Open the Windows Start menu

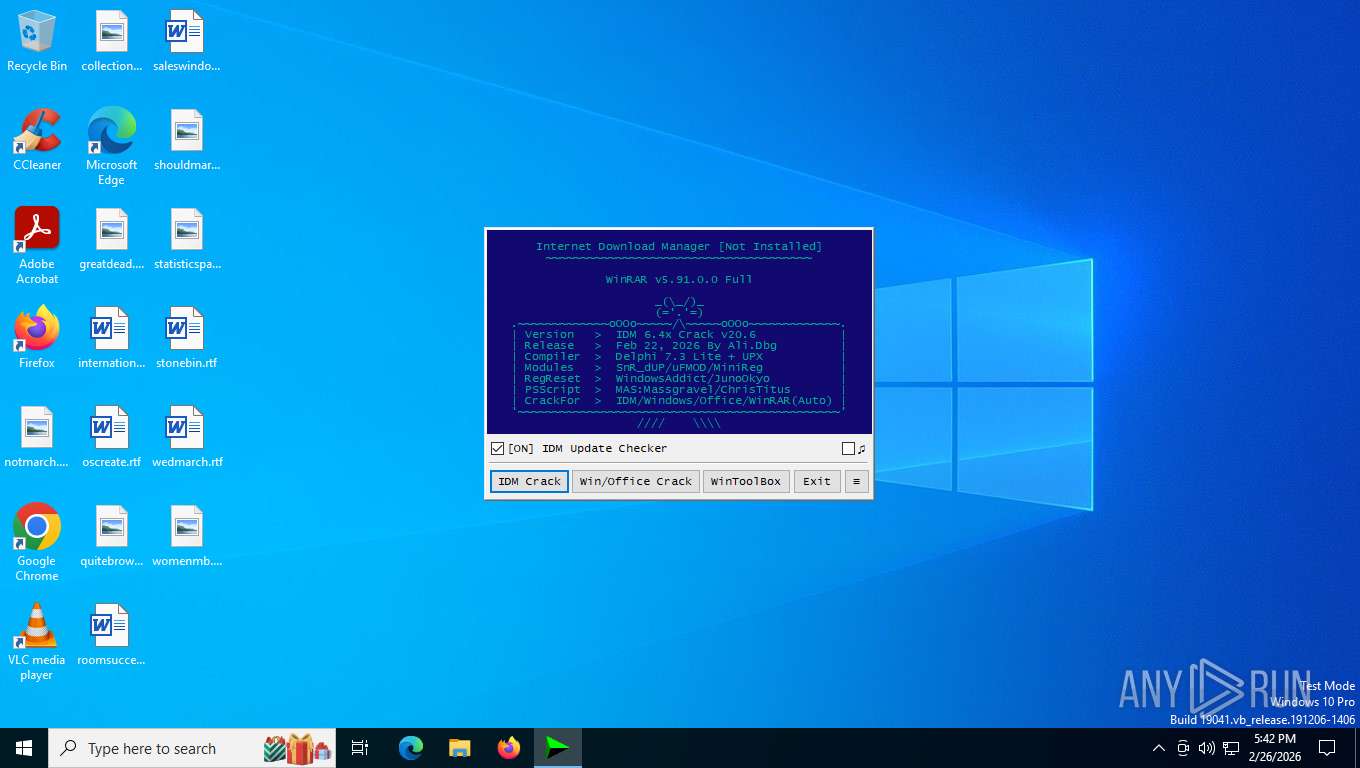pyautogui.click(x=24, y=748)
